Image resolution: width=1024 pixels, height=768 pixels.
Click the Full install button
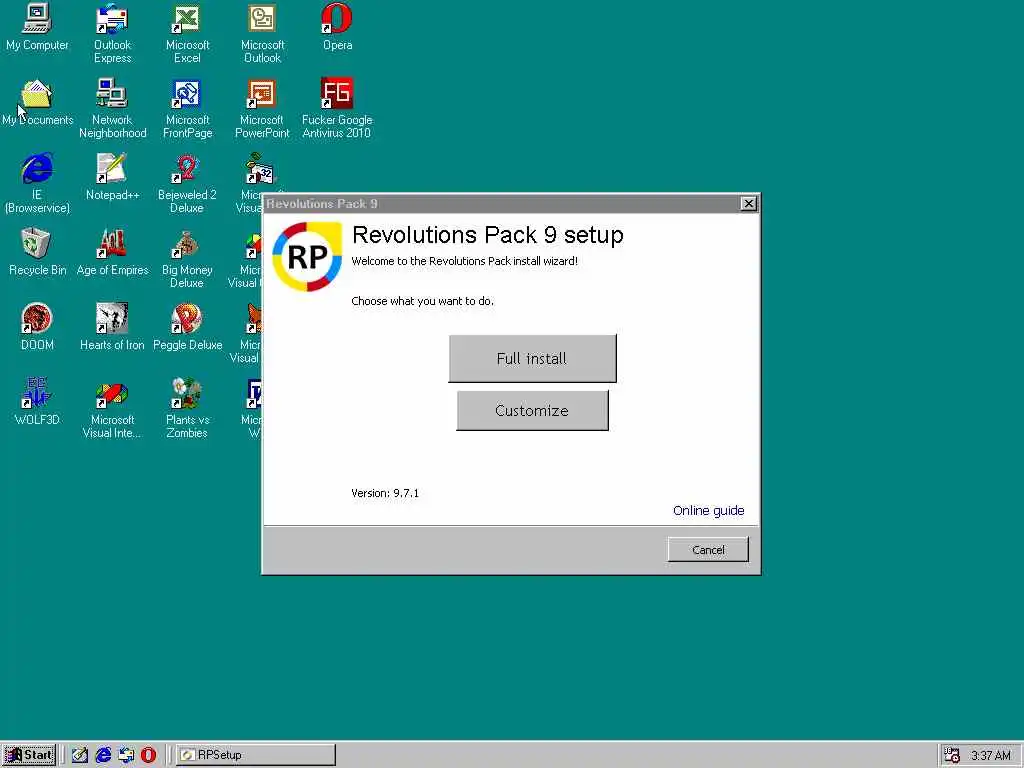(532, 359)
